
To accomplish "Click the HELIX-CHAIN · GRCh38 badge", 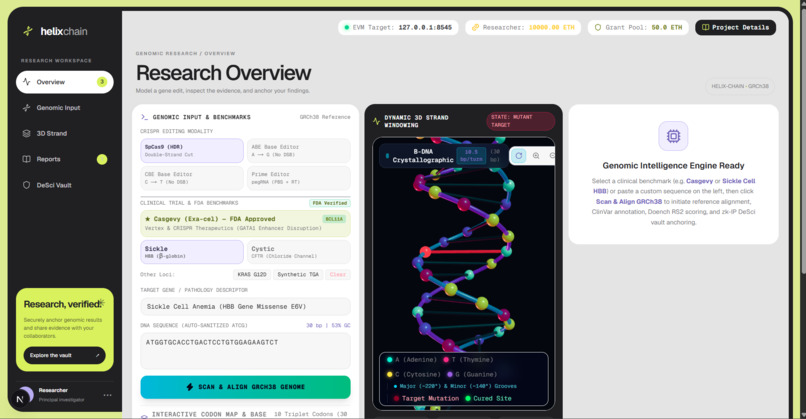I will coord(740,86).
